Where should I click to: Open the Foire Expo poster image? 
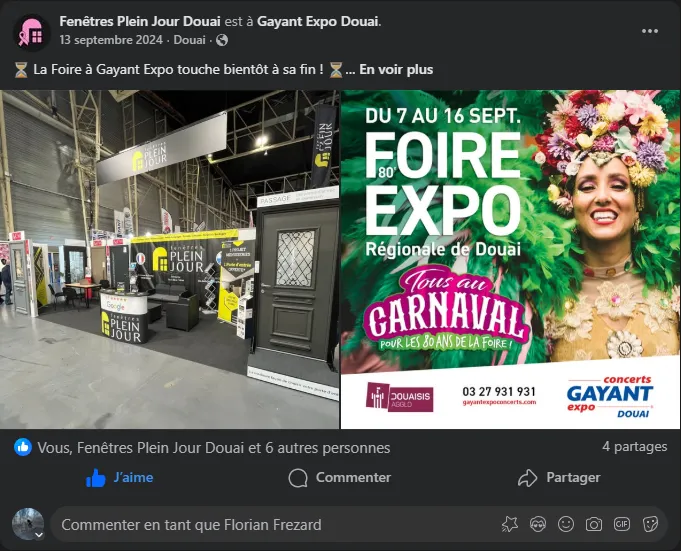tap(511, 259)
